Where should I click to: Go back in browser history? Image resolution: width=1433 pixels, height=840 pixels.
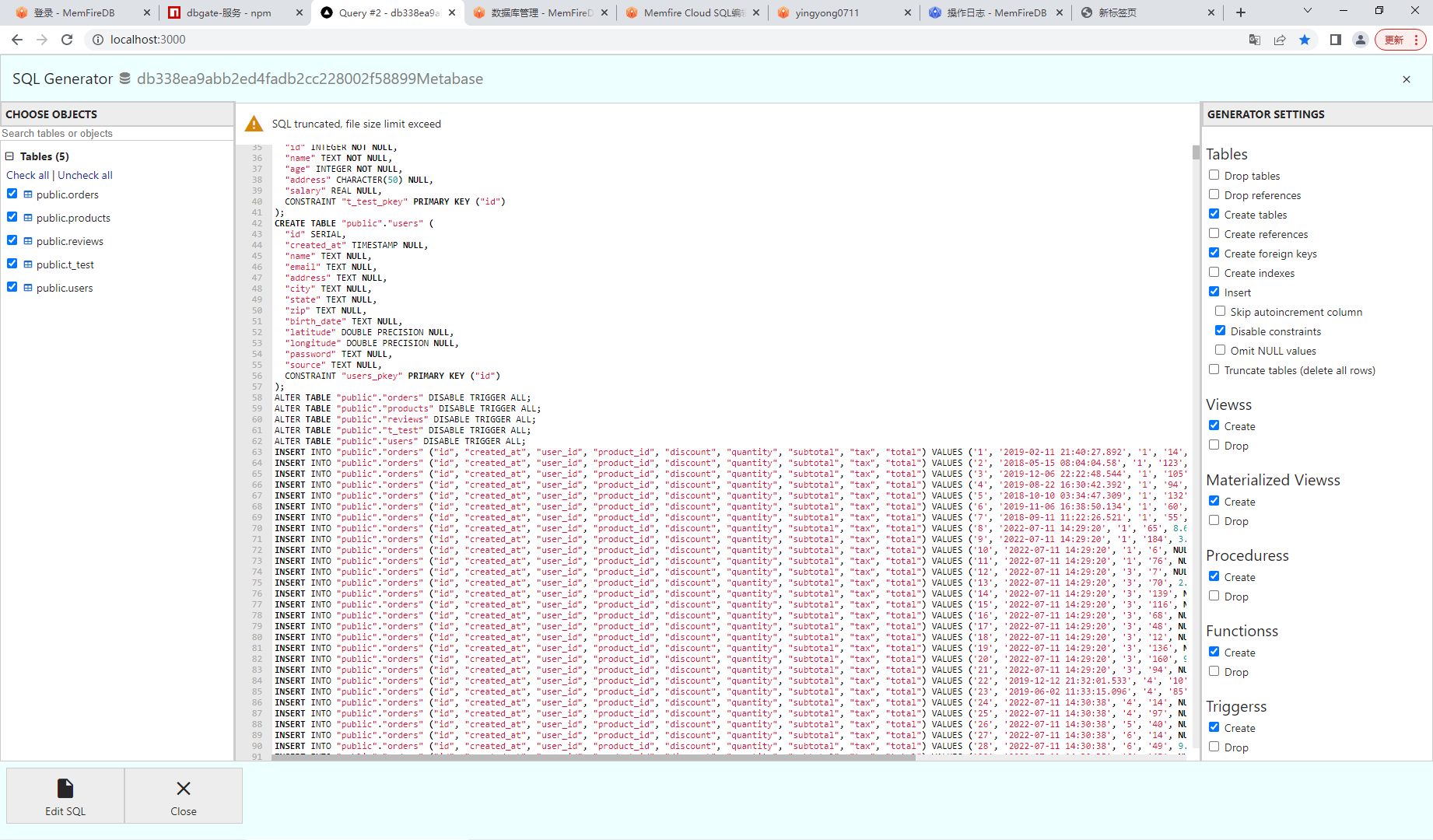[x=17, y=40]
